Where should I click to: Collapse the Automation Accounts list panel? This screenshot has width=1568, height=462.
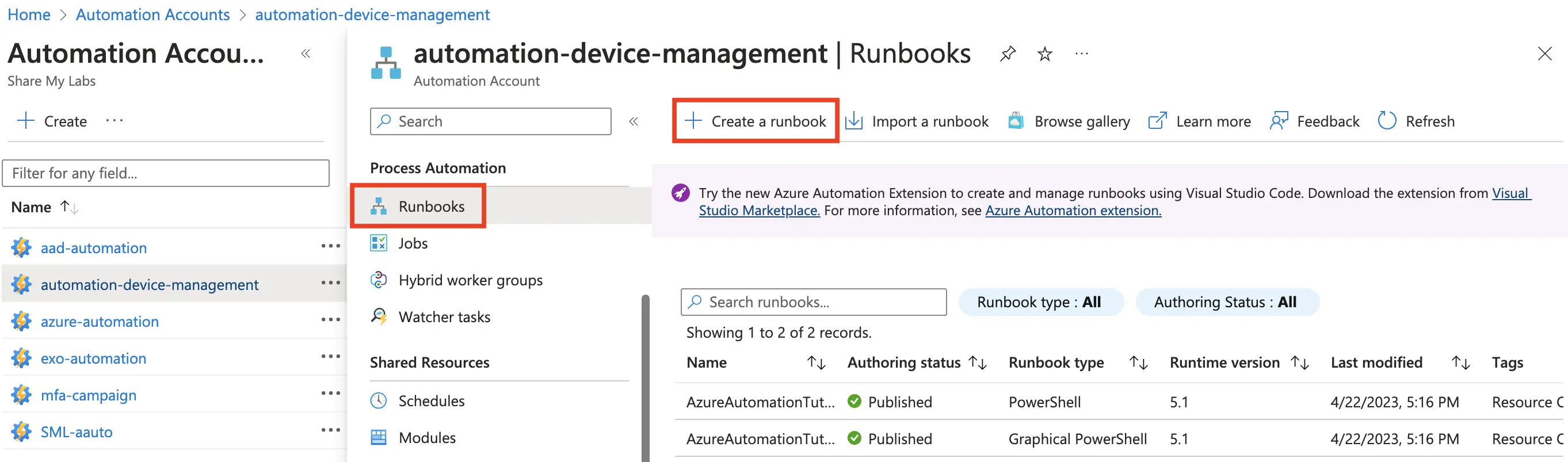[x=306, y=54]
